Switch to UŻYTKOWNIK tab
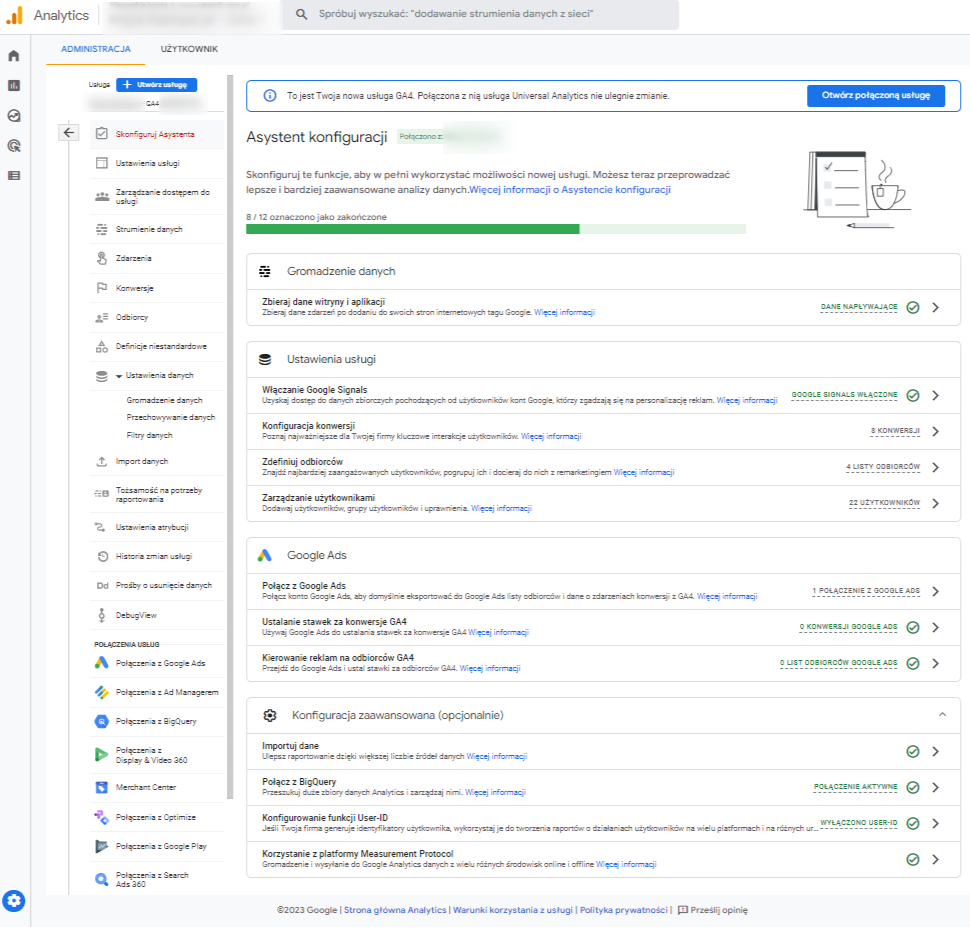970x931 pixels. point(189,49)
